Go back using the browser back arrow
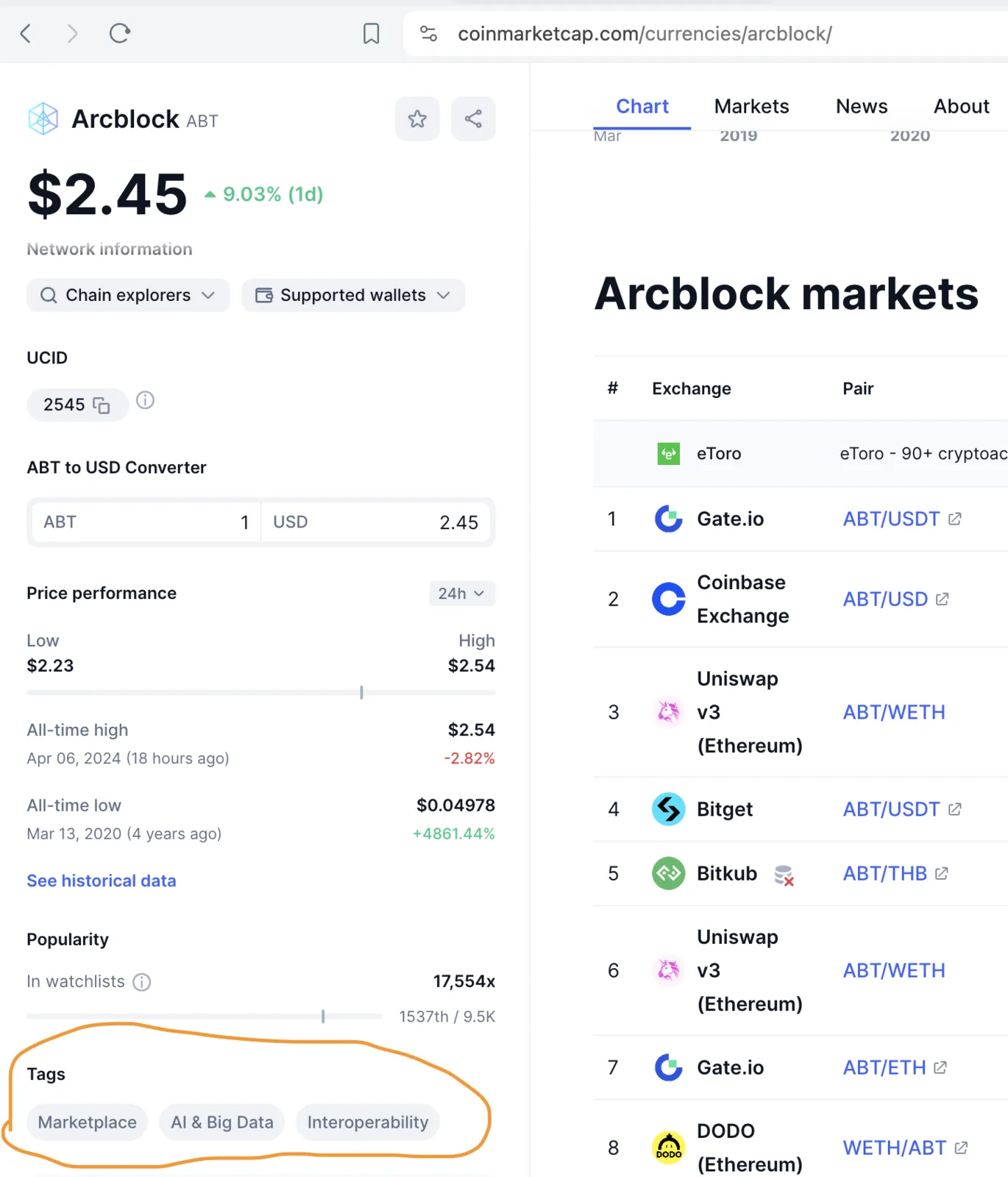 26,33
